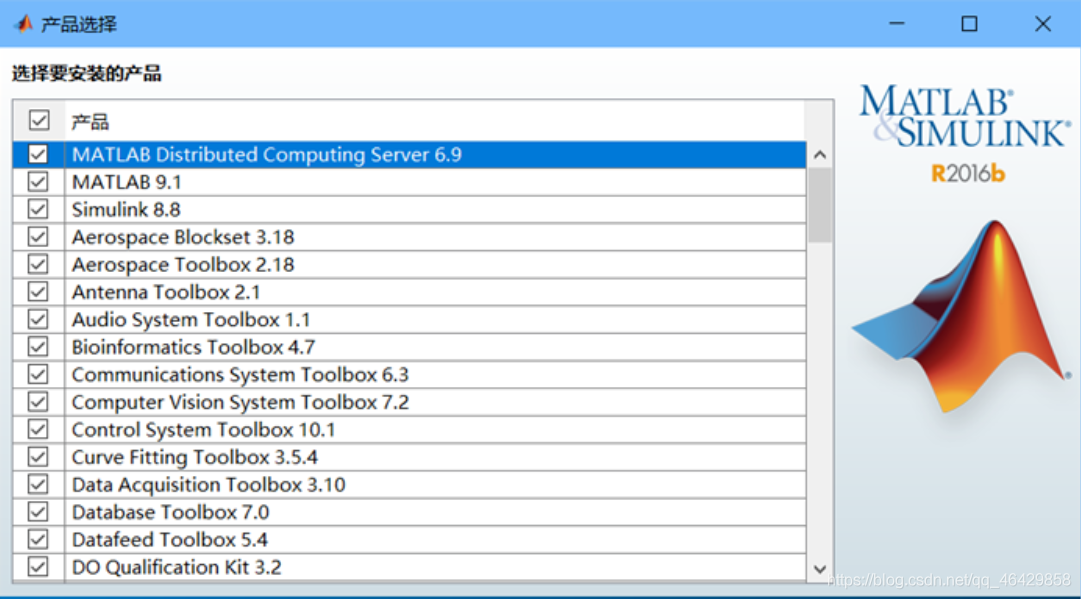The image size is (1081, 599).
Task: Uncheck the Aerospace Toolbox 2.18 checkbox
Action: pos(38,265)
